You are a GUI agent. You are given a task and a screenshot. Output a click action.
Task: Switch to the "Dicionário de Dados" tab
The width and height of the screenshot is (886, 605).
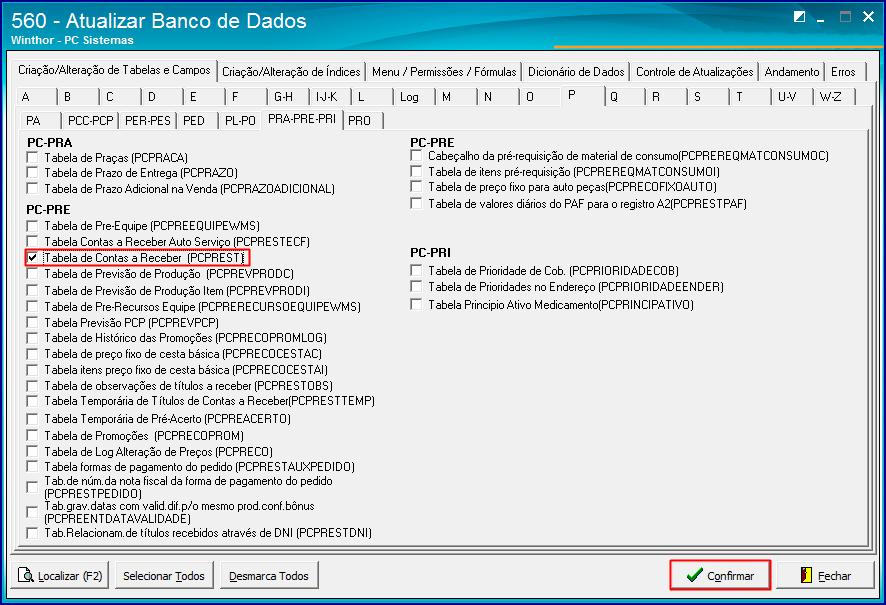click(x=578, y=71)
